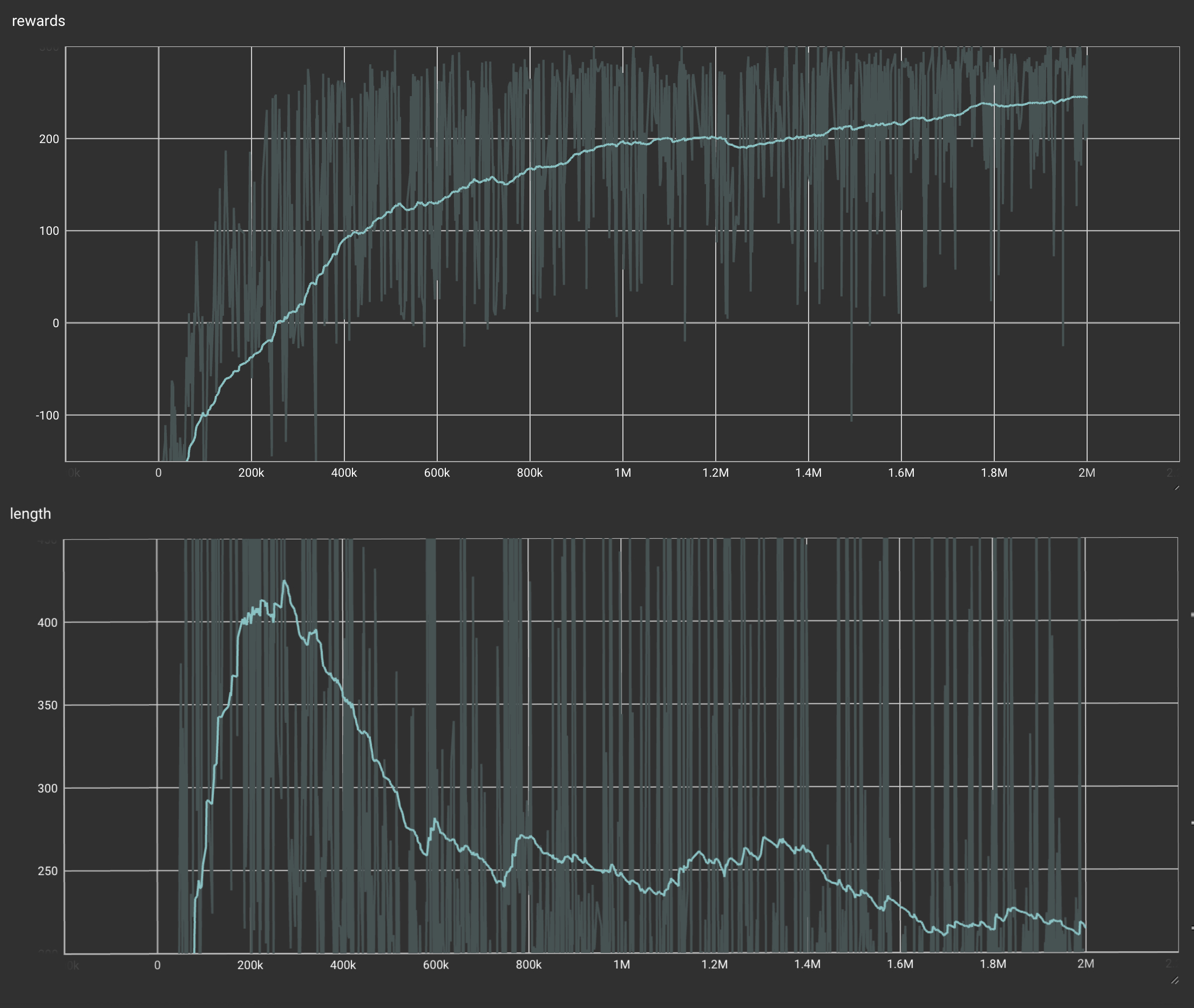Click the 2M x-axis label under rewards chart

click(x=1087, y=473)
